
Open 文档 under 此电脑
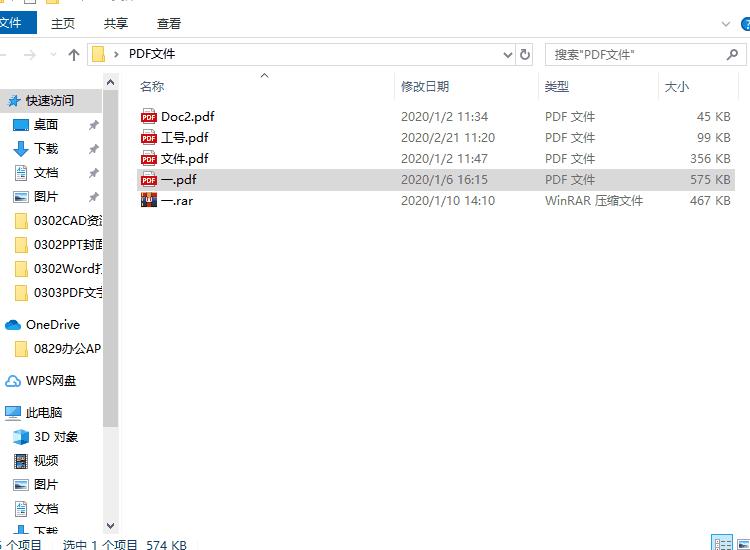(46, 508)
